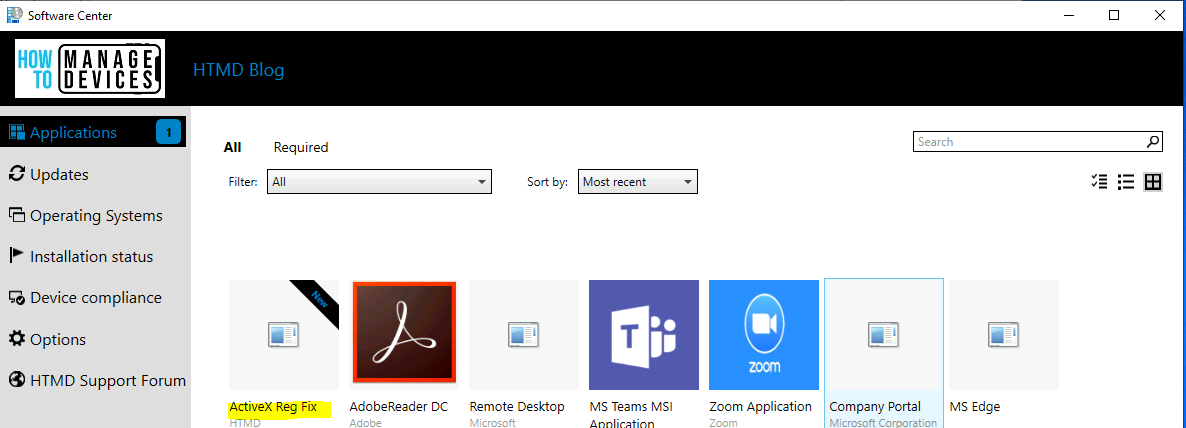The width and height of the screenshot is (1186, 428).
Task: Switch to list view
Action: [1126, 182]
